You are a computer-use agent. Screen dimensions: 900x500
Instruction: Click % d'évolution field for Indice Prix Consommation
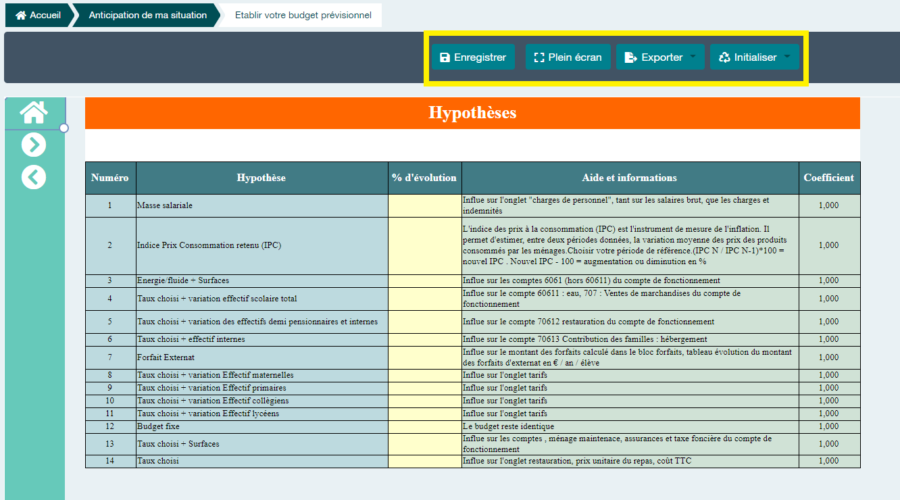pos(425,246)
